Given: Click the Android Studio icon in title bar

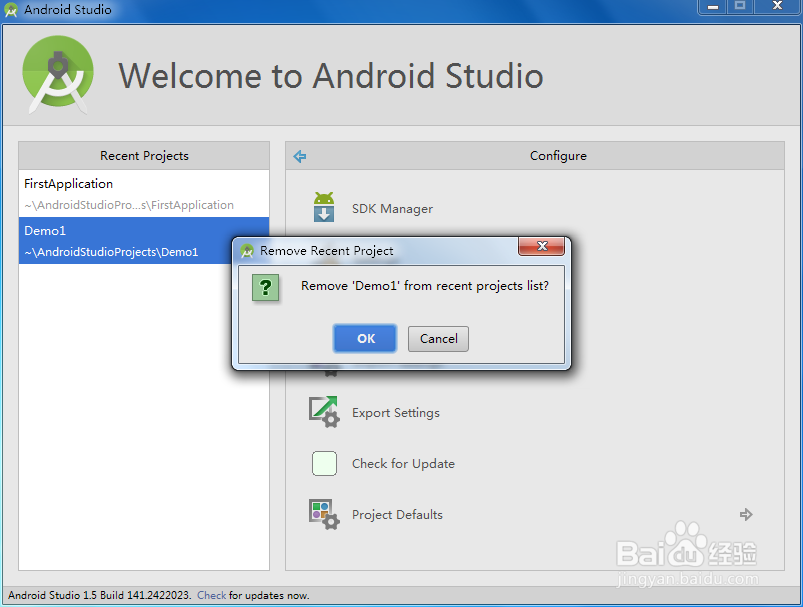Looking at the screenshot, I should tap(10, 8).
